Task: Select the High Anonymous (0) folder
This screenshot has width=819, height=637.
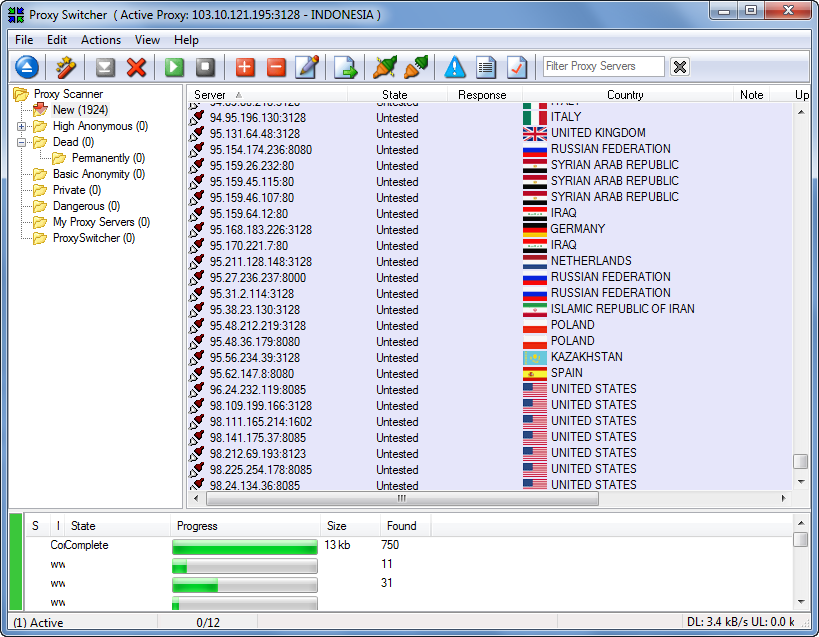Action: [100, 126]
